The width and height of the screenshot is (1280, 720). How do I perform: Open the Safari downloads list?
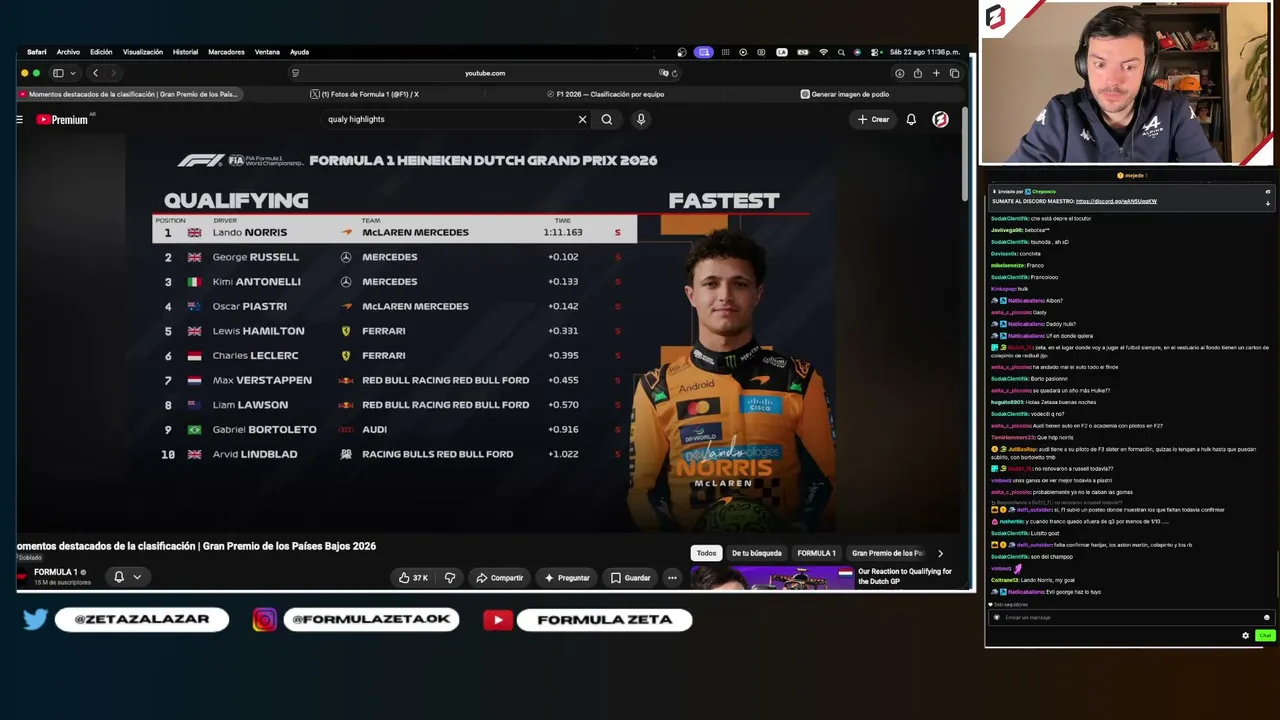click(899, 73)
